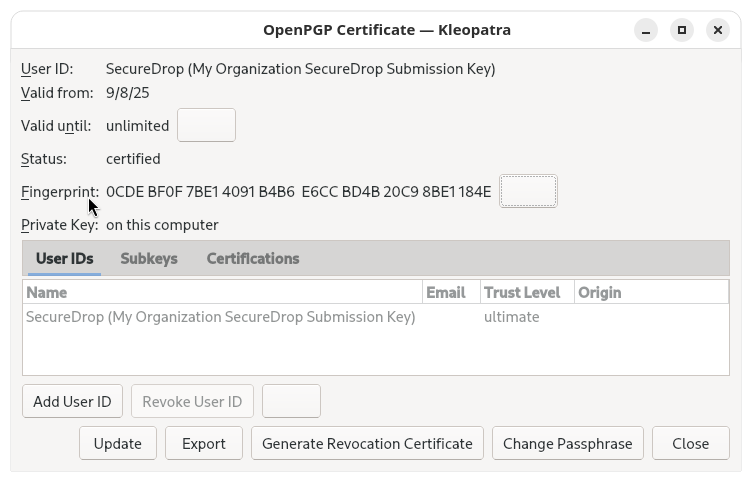Click the blank button next to the fingerprint
Image resolution: width=752 pixels, height=482 pixels.
[528, 191]
